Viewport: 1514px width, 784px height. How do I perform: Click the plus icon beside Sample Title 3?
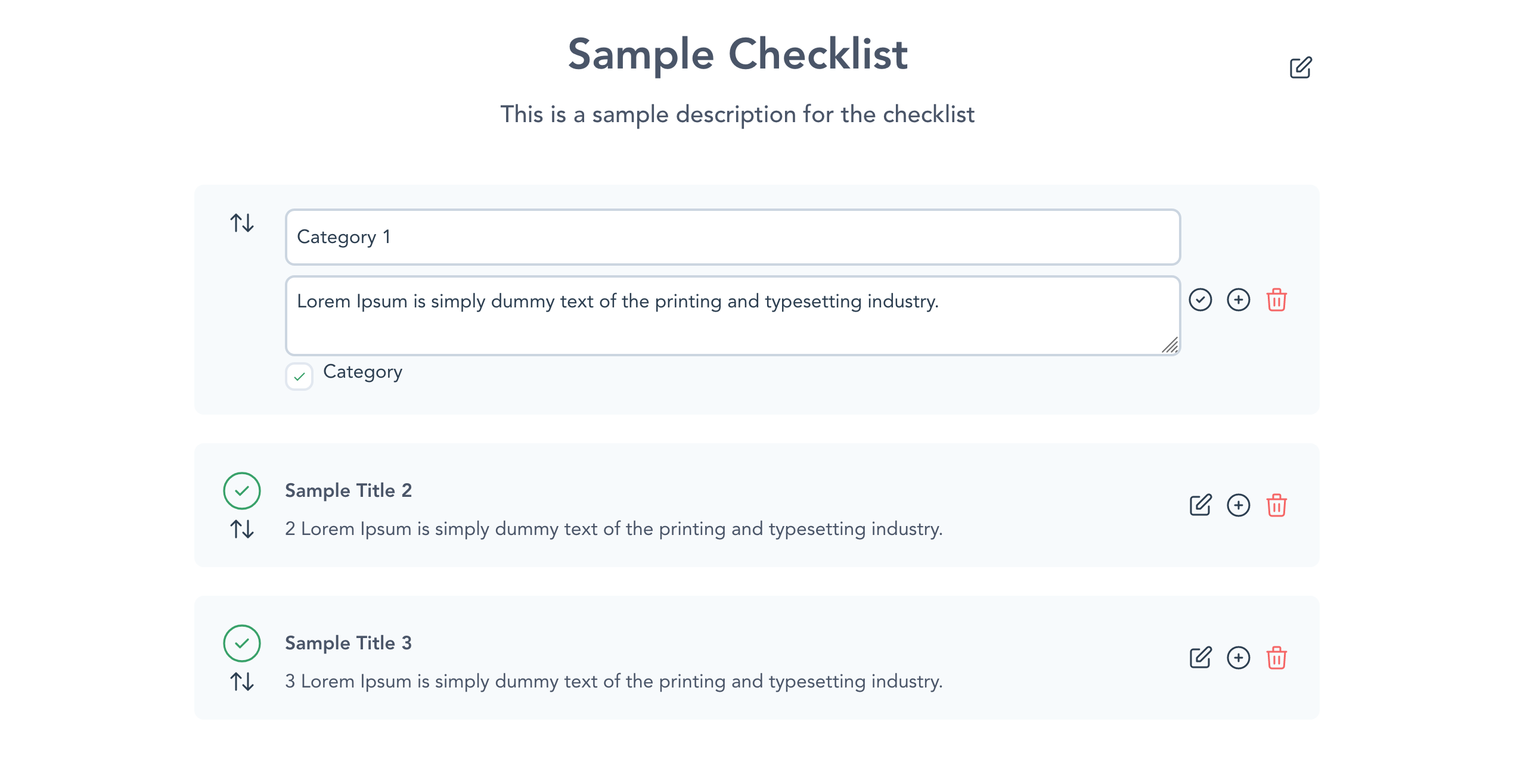point(1239,658)
